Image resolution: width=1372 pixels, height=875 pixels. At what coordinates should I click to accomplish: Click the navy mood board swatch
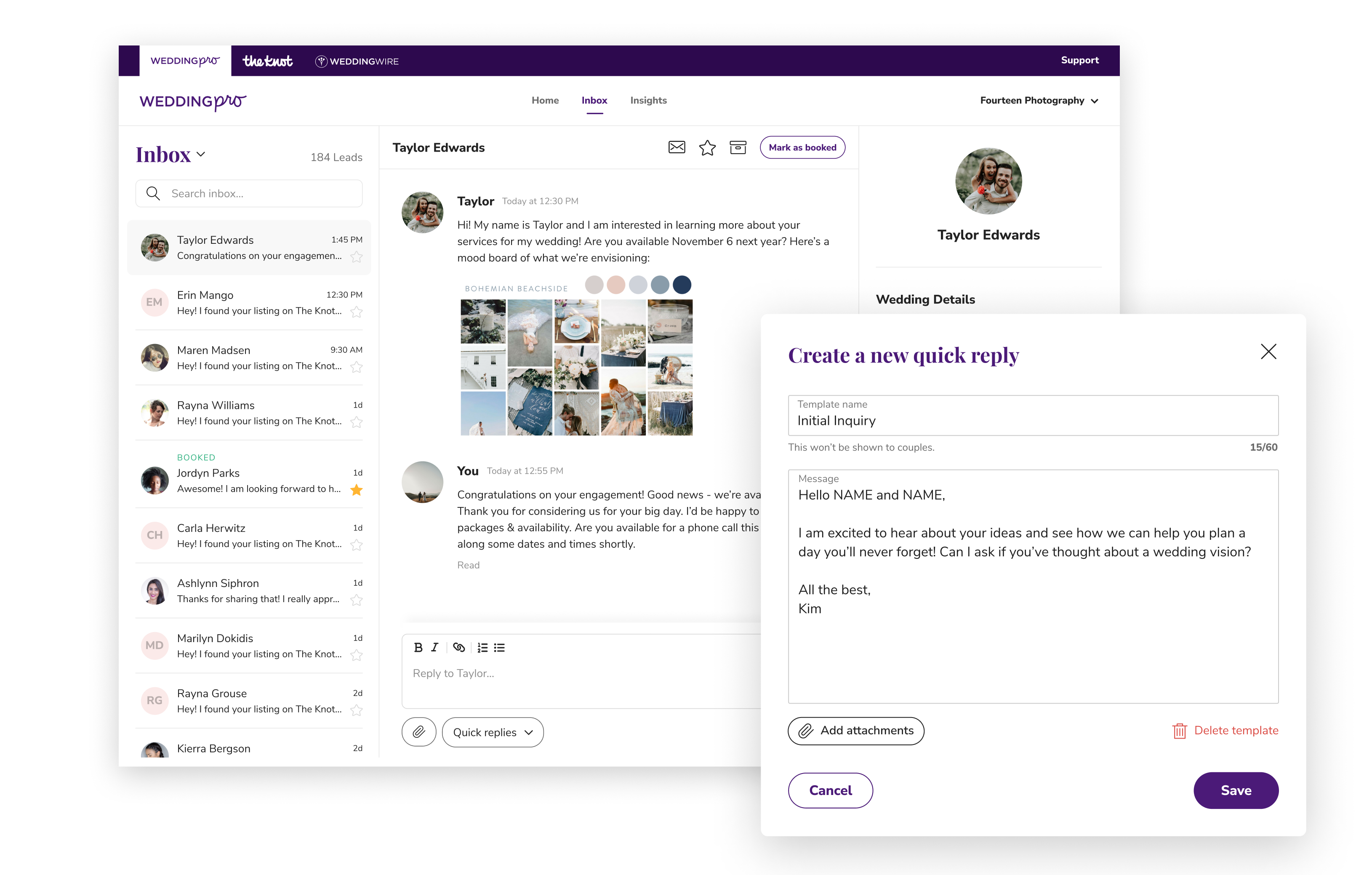tap(682, 285)
